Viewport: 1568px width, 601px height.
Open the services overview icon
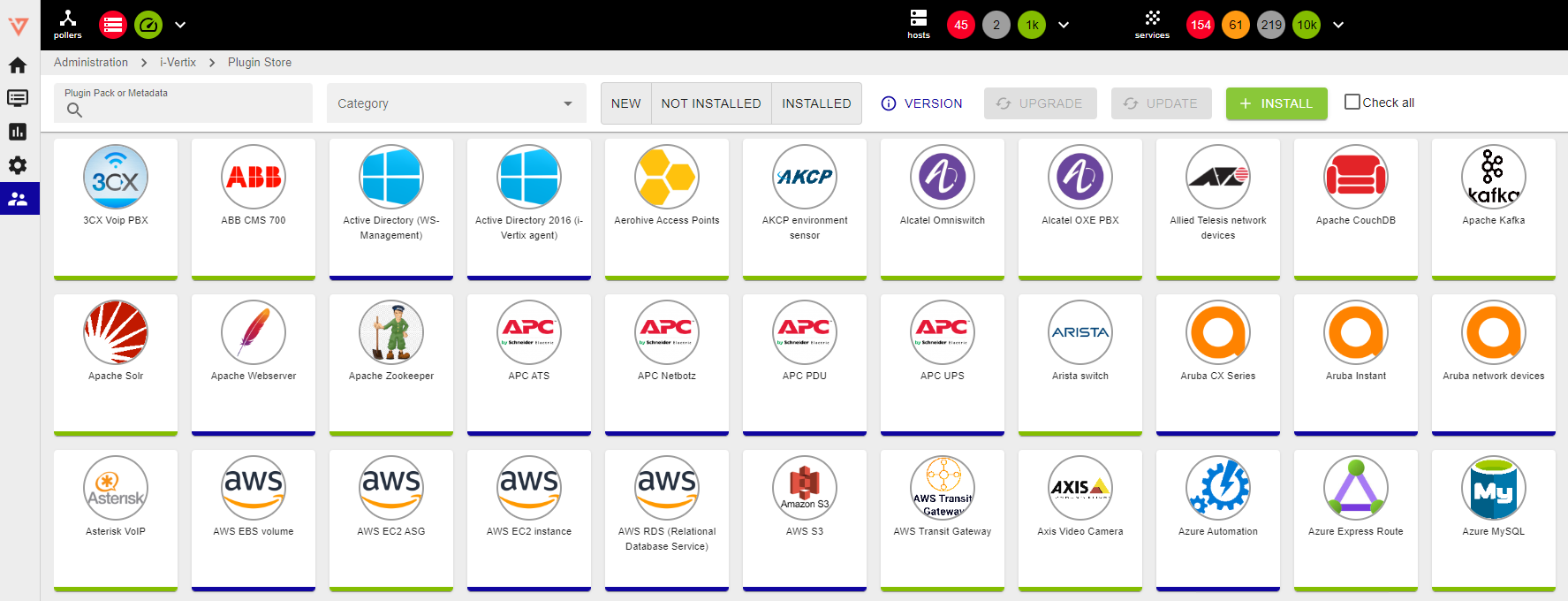click(1152, 24)
